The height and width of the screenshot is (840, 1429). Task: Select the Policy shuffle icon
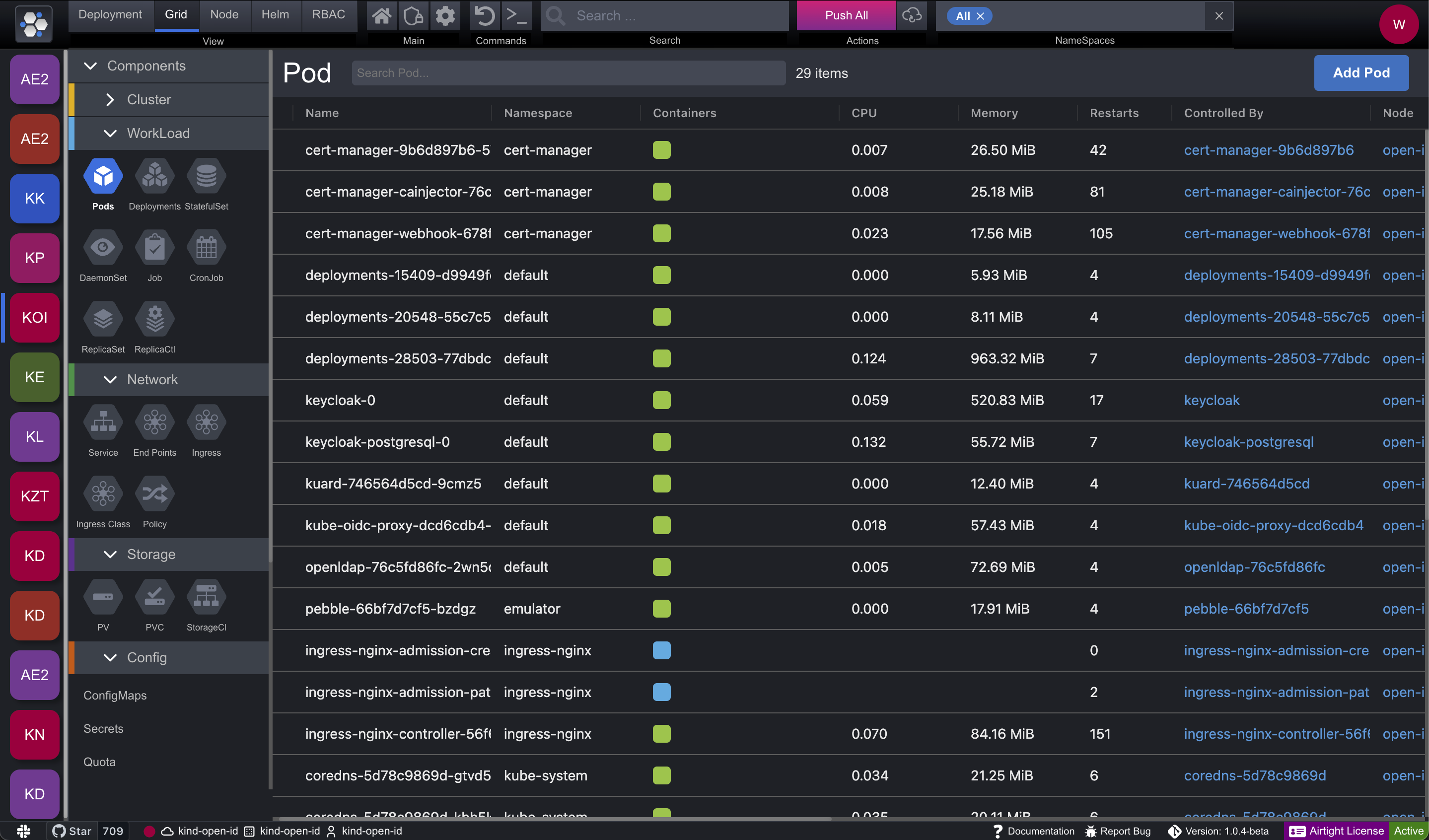pyautogui.click(x=154, y=493)
